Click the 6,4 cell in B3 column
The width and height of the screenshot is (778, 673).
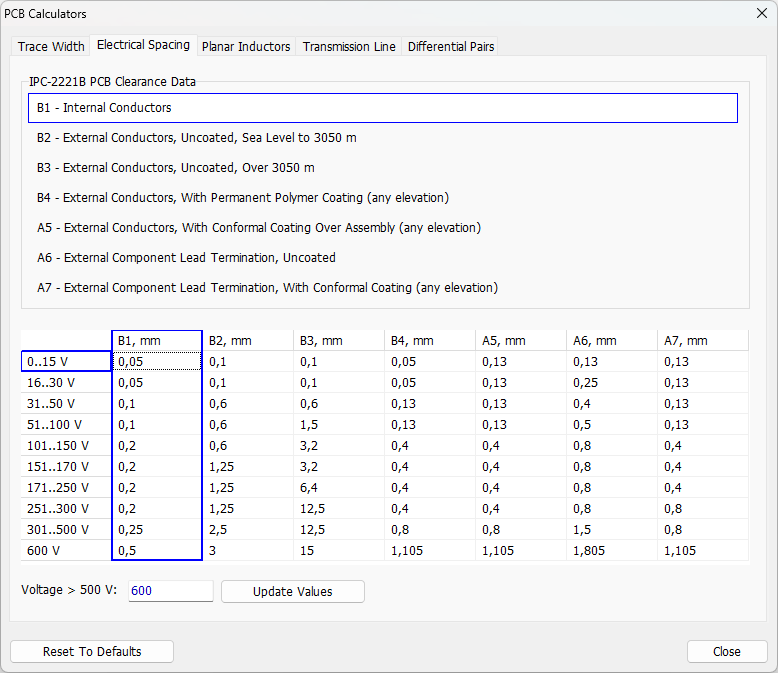pyautogui.click(x=339, y=487)
